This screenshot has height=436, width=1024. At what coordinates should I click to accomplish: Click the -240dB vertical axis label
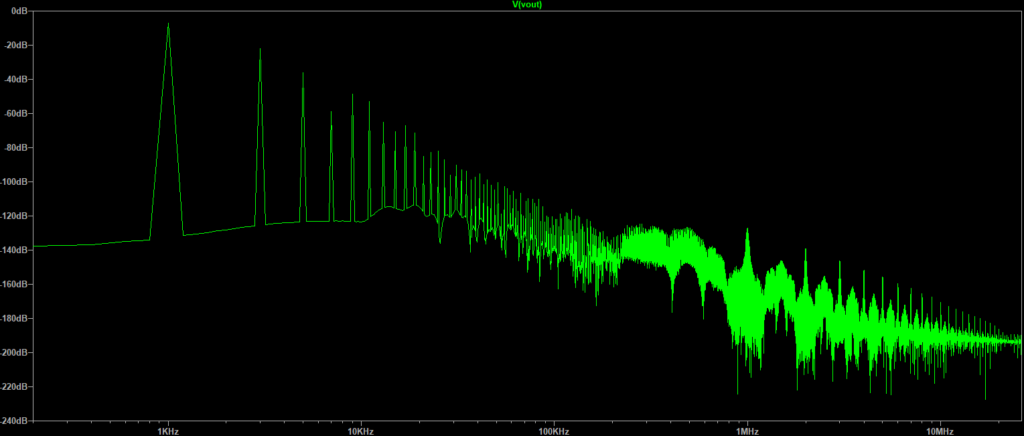coord(15,420)
